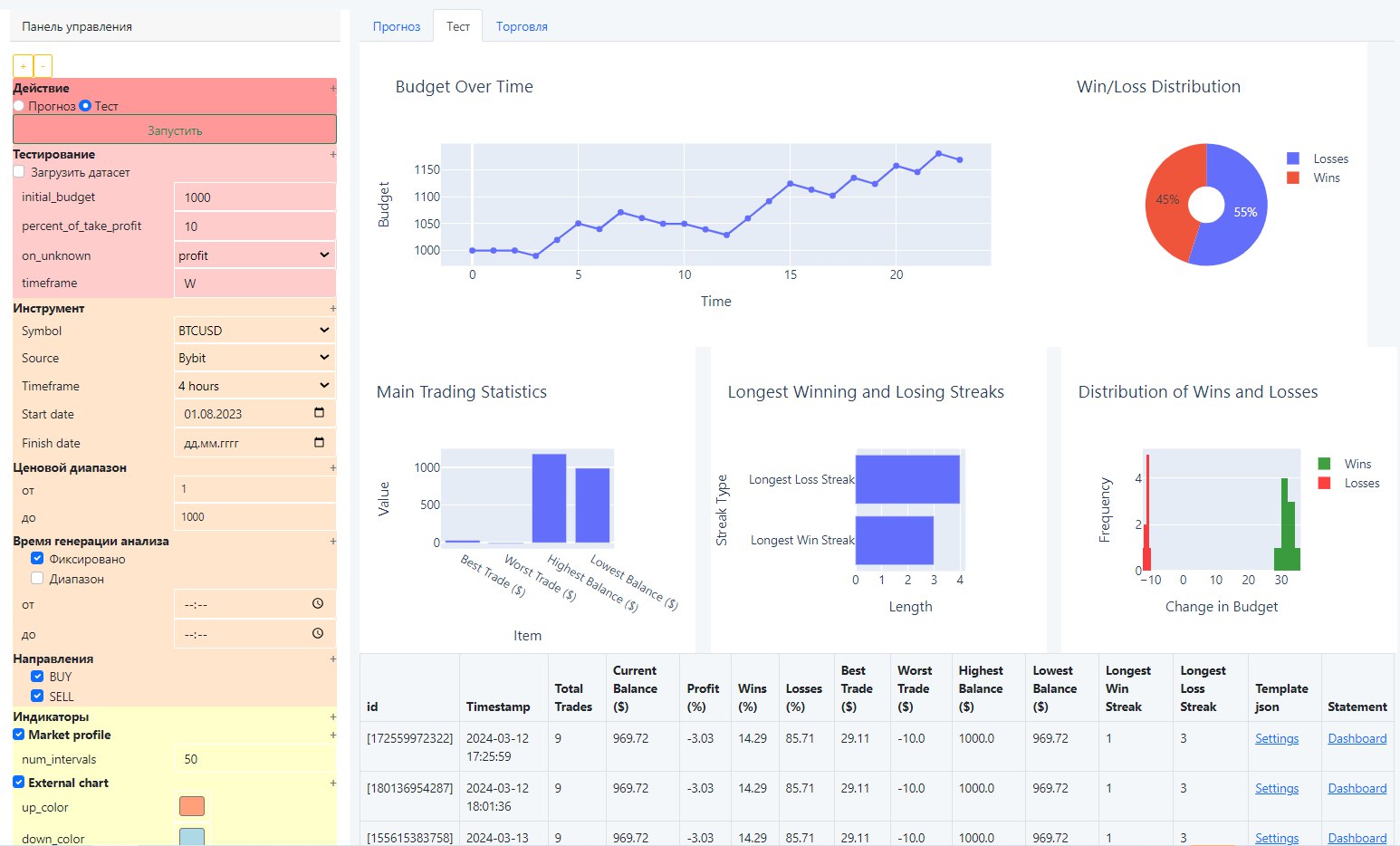Expand the on_unknown dropdown set to profit
Image resolution: width=1400 pixels, height=846 pixels.
coord(254,255)
